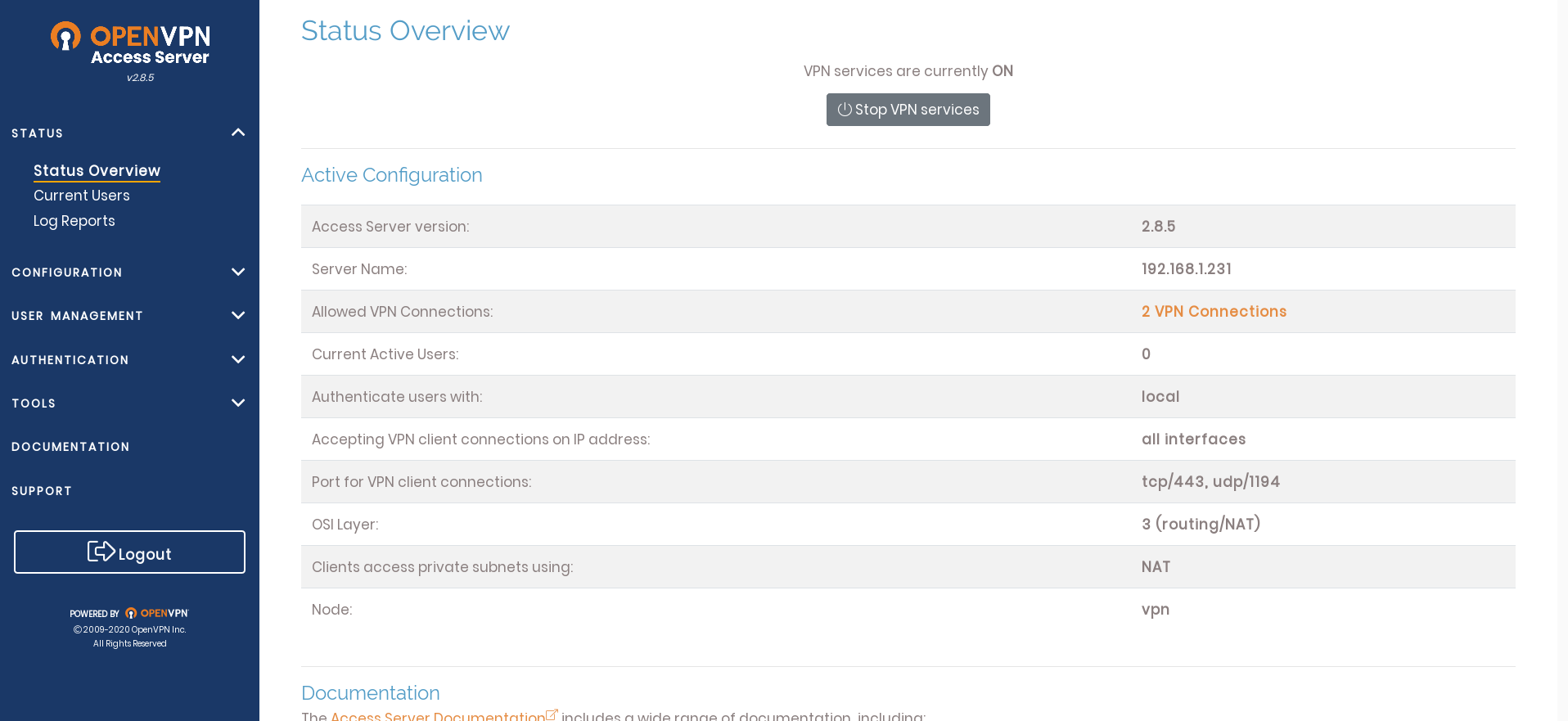Open Status Overview in the sidebar
1568x721 pixels.
(97, 170)
